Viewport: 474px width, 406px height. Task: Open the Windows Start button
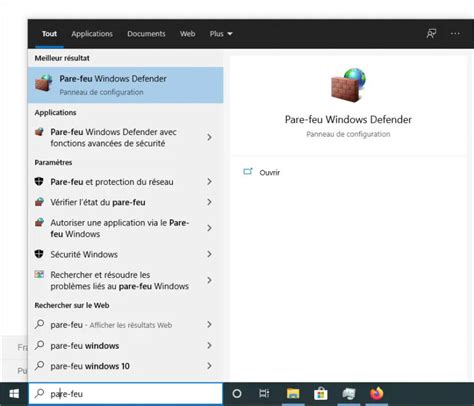click(x=14, y=394)
